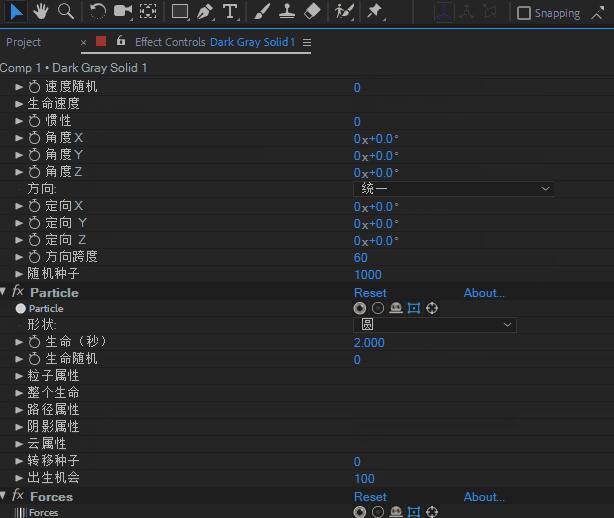Expand the 路径属性 group

[x=19, y=410]
